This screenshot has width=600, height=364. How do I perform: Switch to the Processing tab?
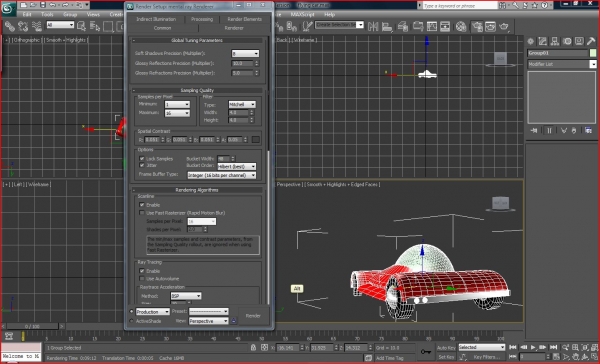coord(202,19)
